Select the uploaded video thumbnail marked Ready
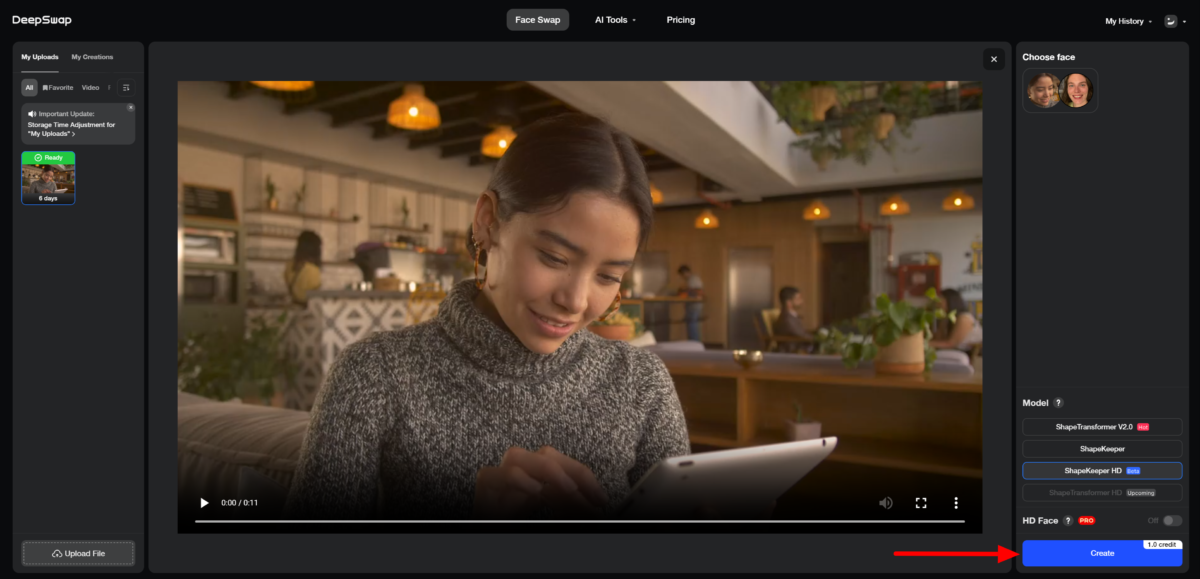Screen dimensions: 1200x579 point(48,178)
